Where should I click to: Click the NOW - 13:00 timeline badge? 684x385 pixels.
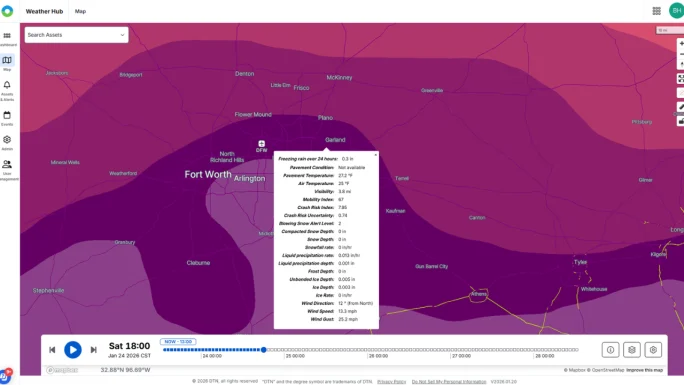[x=178, y=342]
